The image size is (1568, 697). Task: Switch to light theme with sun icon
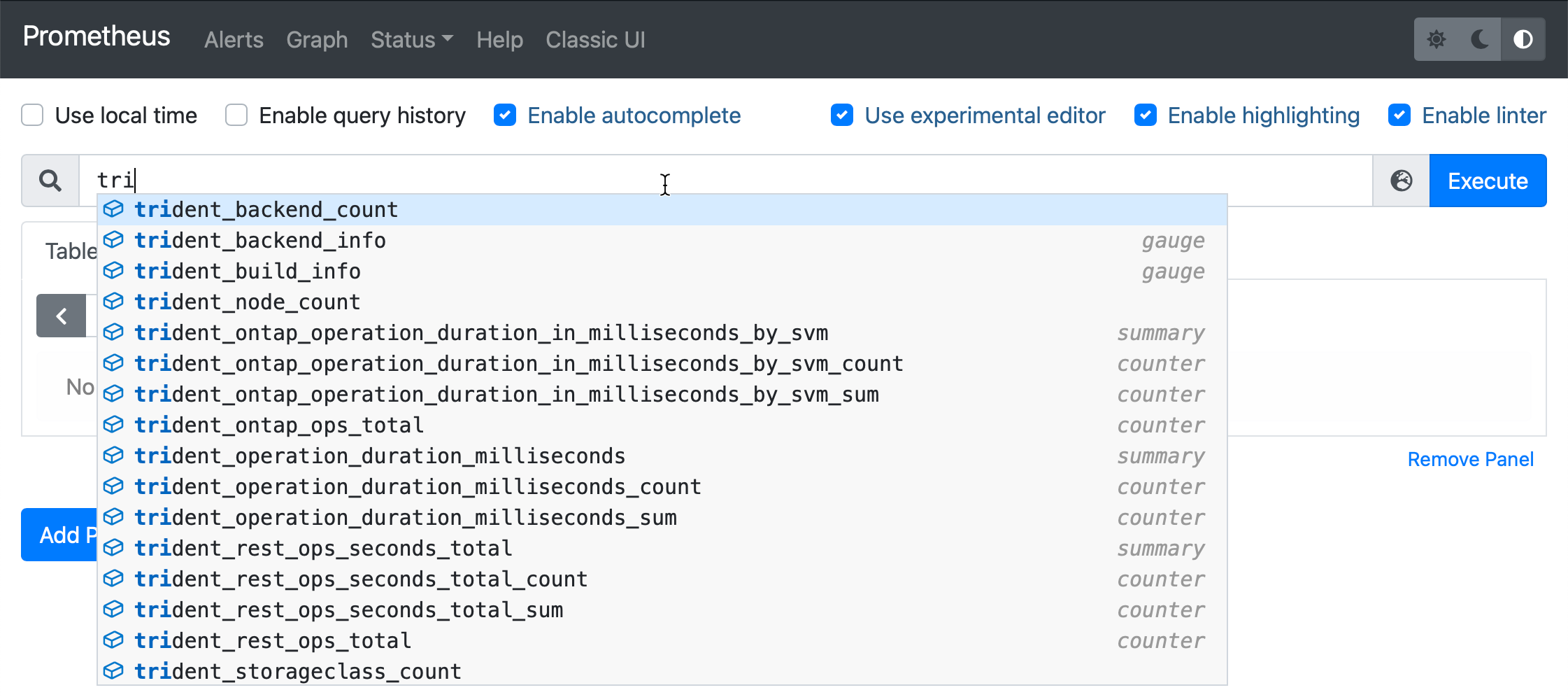1437,39
